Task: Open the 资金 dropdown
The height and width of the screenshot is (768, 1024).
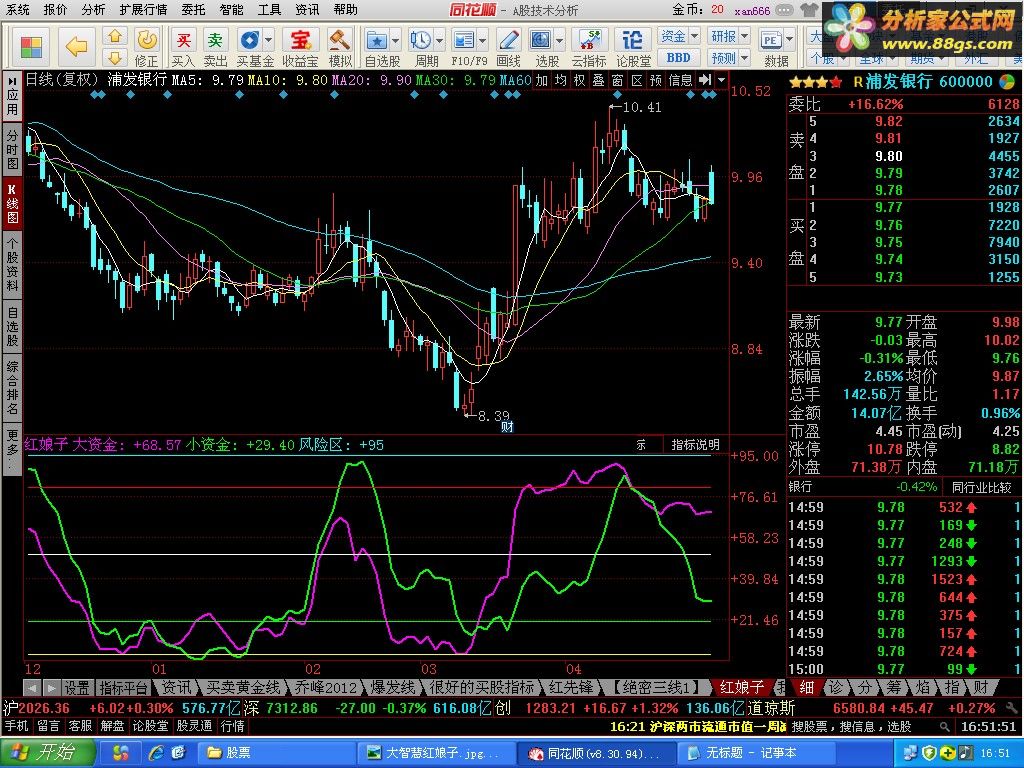Action: click(x=679, y=36)
